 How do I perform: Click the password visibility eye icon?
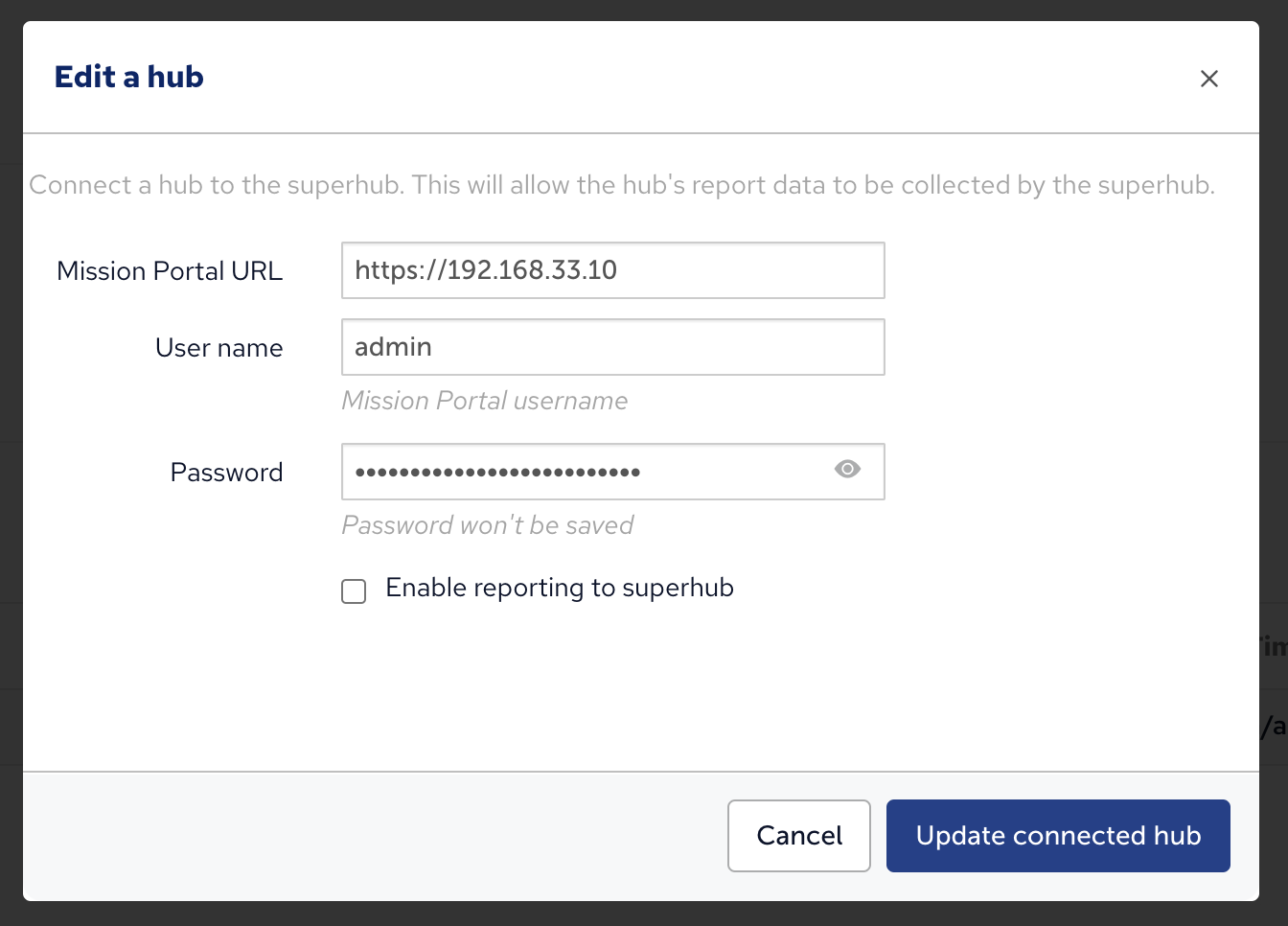[x=847, y=470]
